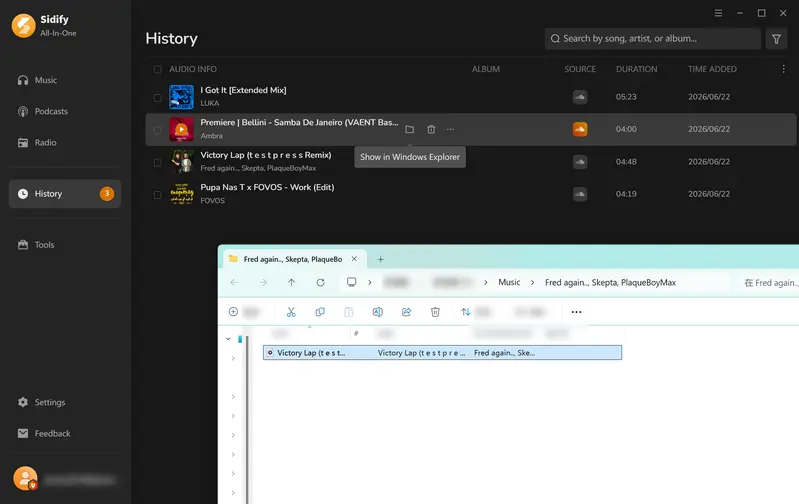
Task: Click the filter funnel icon beside search
Action: point(776,39)
